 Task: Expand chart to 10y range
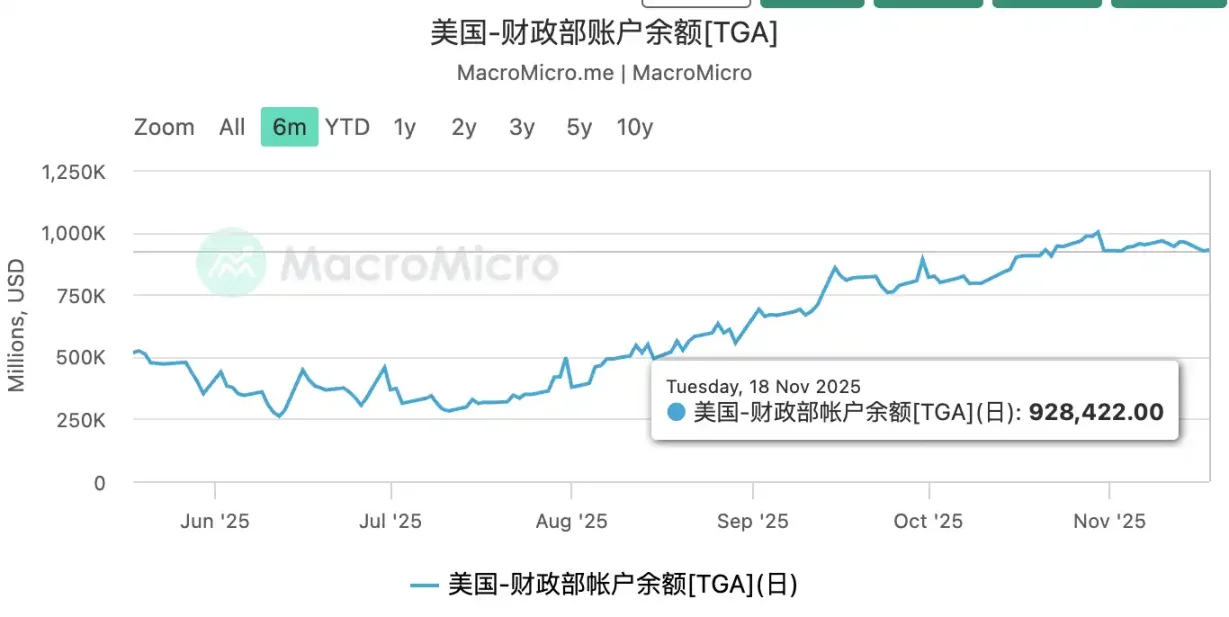tap(635, 127)
